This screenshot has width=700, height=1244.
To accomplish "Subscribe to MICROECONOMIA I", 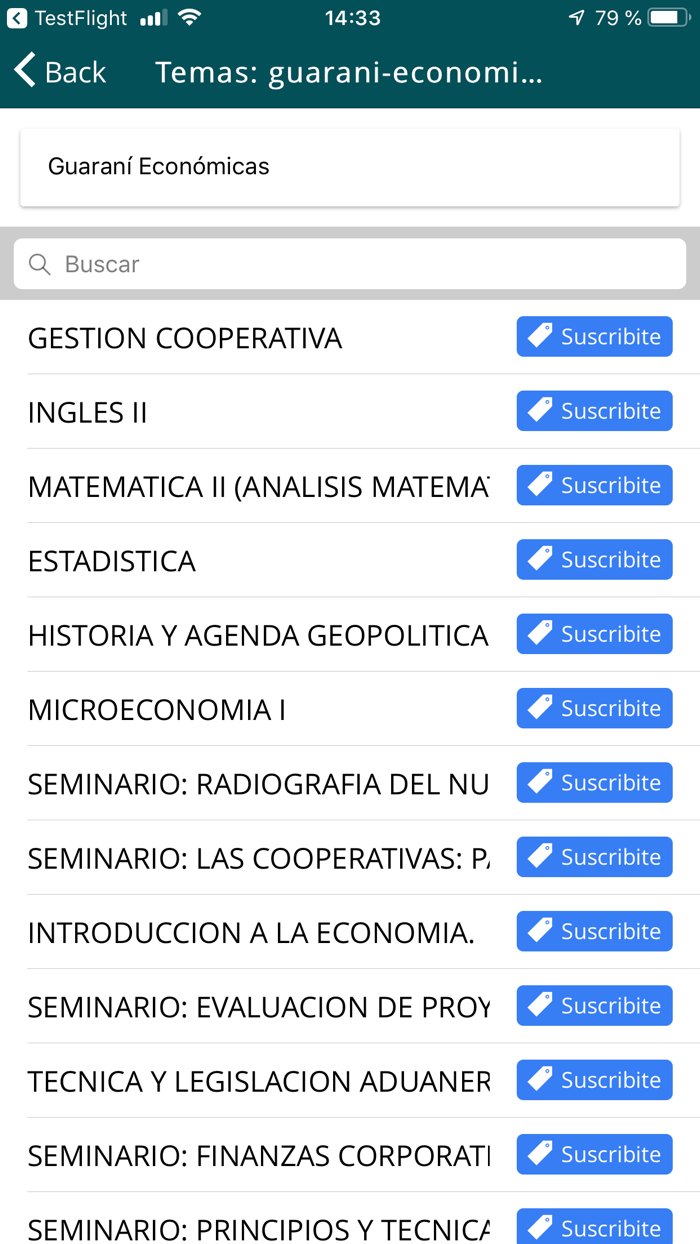I will pos(594,708).
